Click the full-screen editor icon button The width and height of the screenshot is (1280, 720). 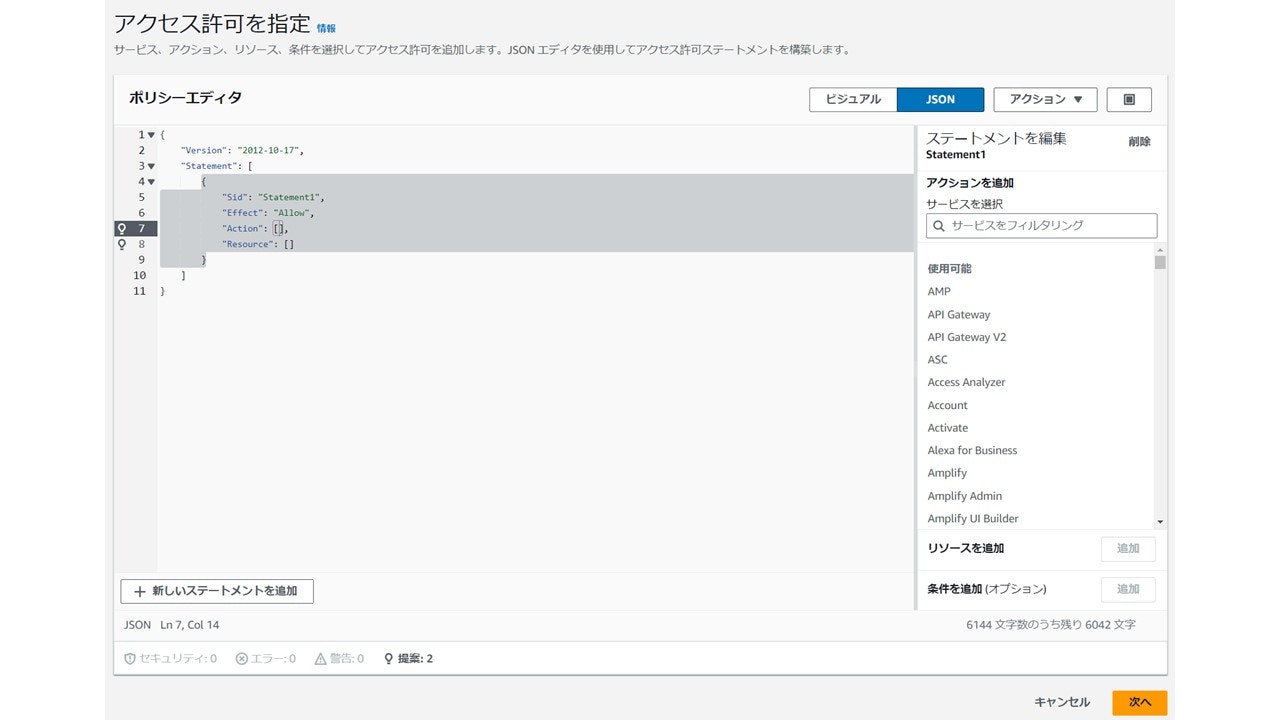click(x=1129, y=100)
